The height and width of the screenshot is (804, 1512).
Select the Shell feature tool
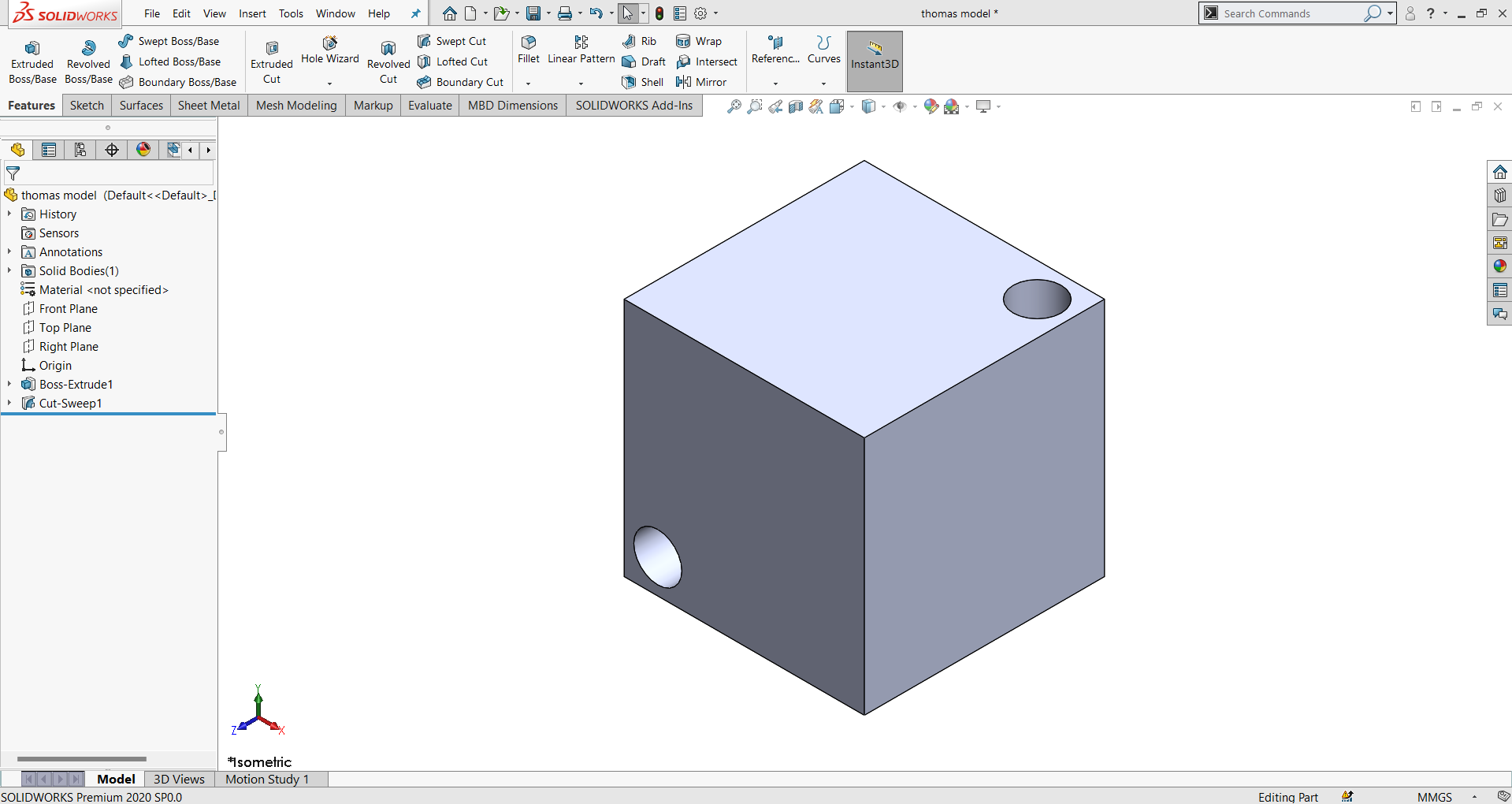pos(643,82)
